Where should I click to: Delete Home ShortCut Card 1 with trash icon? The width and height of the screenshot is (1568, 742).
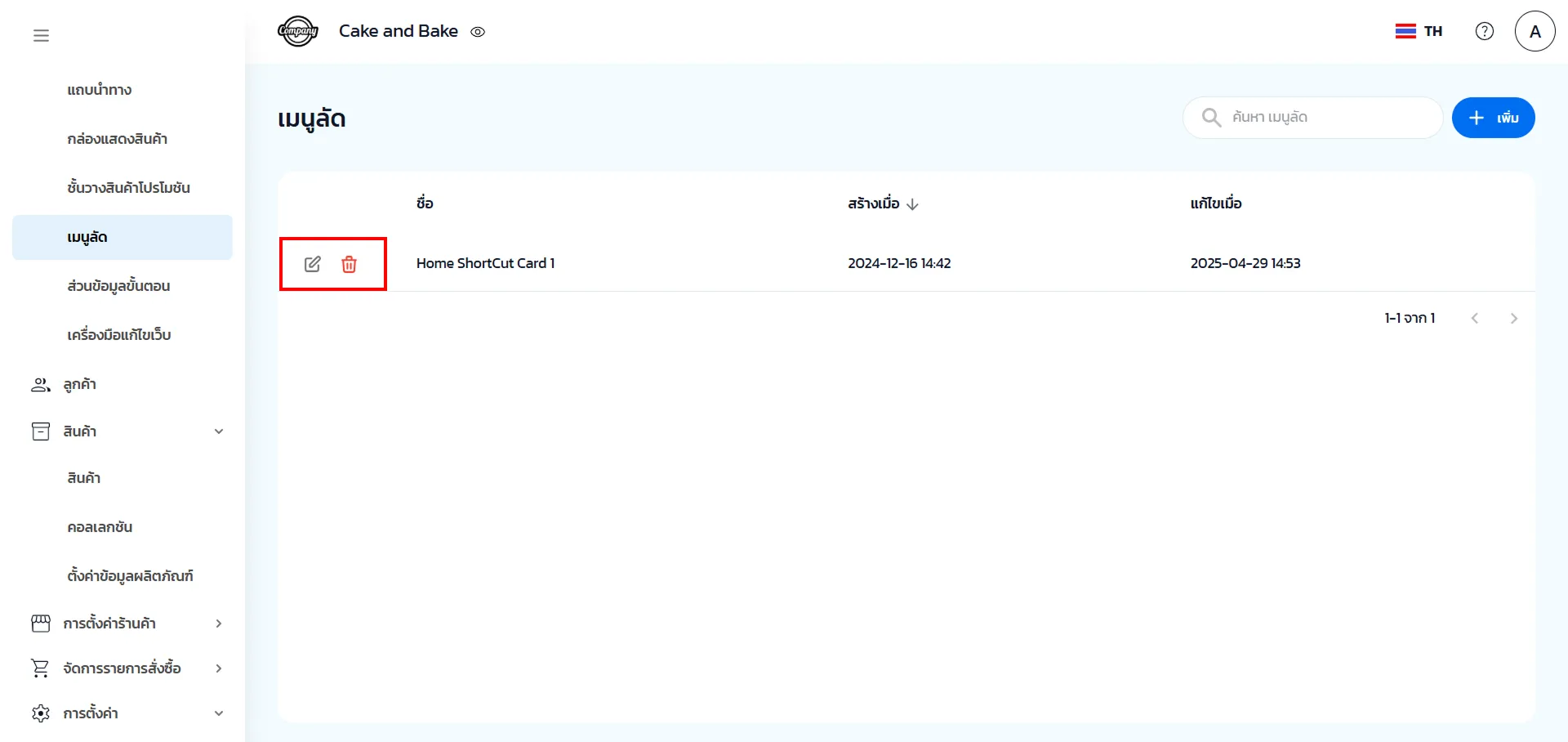(349, 264)
